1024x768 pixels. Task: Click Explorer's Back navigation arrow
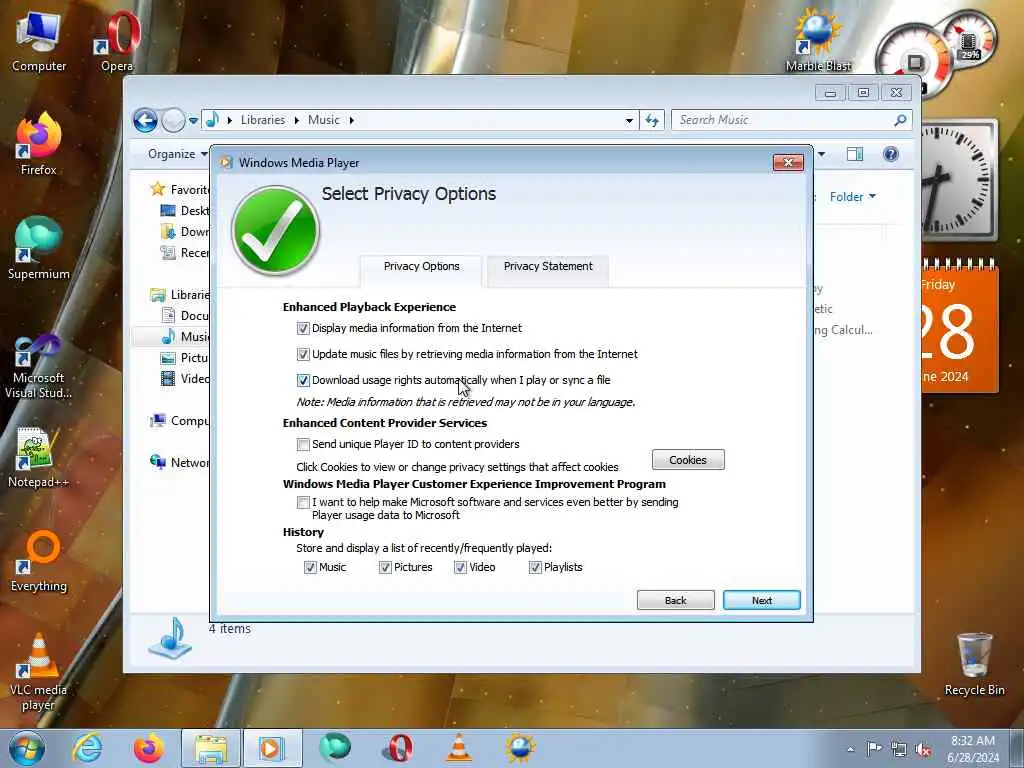pyautogui.click(x=146, y=120)
